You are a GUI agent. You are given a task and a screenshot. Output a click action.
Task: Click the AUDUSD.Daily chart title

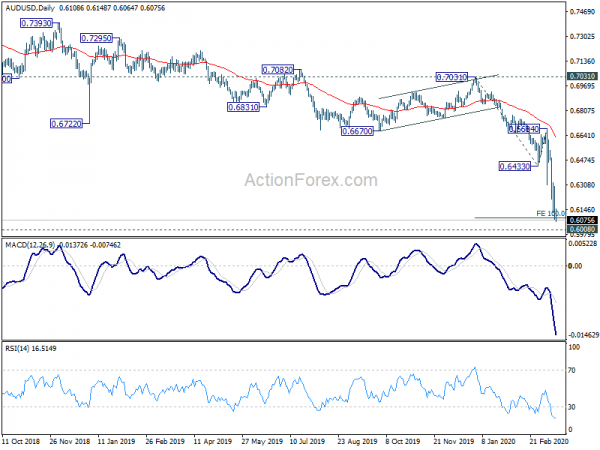click(30, 8)
